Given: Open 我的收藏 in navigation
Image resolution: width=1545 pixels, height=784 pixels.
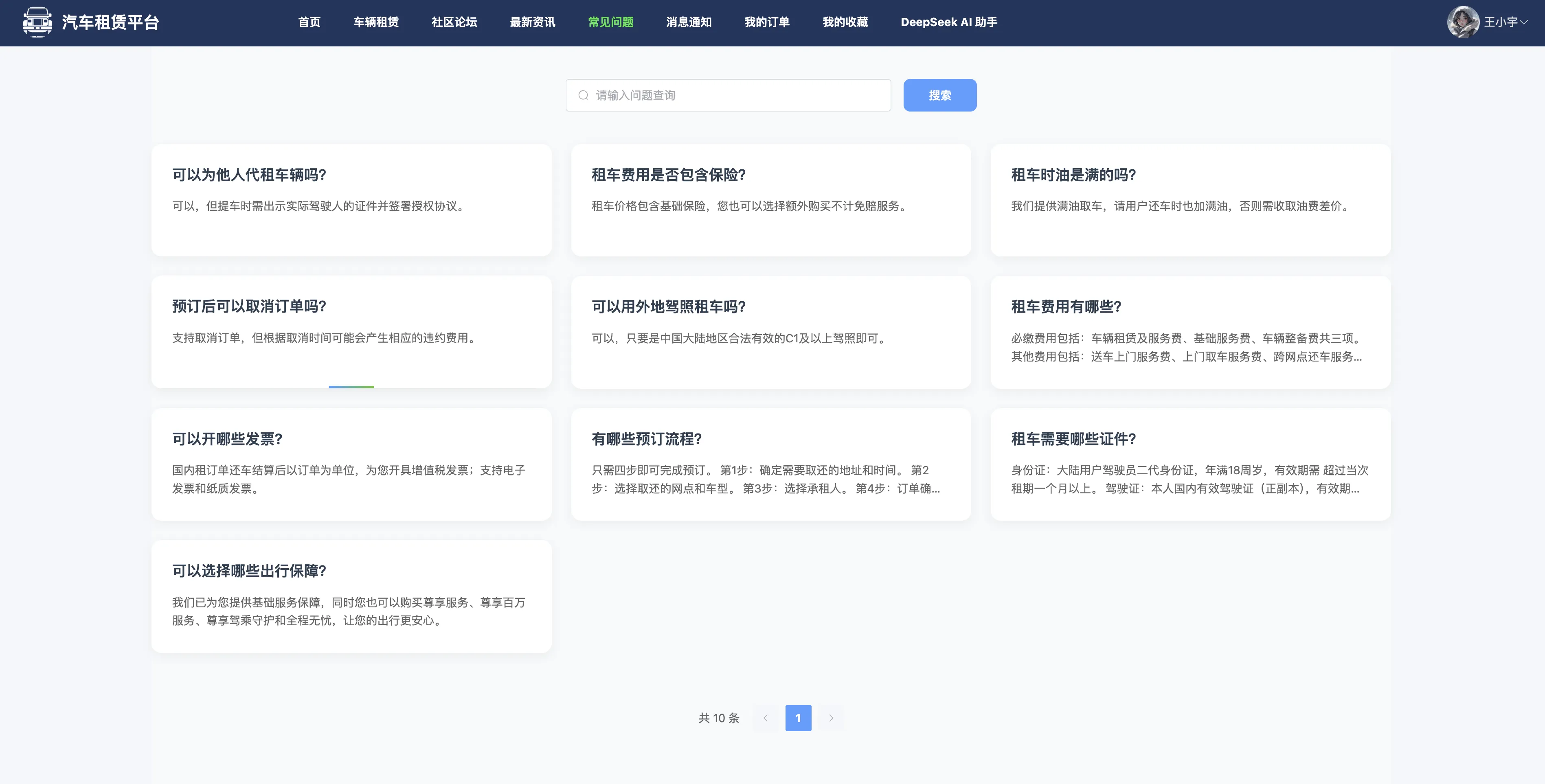Looking at the screenshot, I should (845, 22).
